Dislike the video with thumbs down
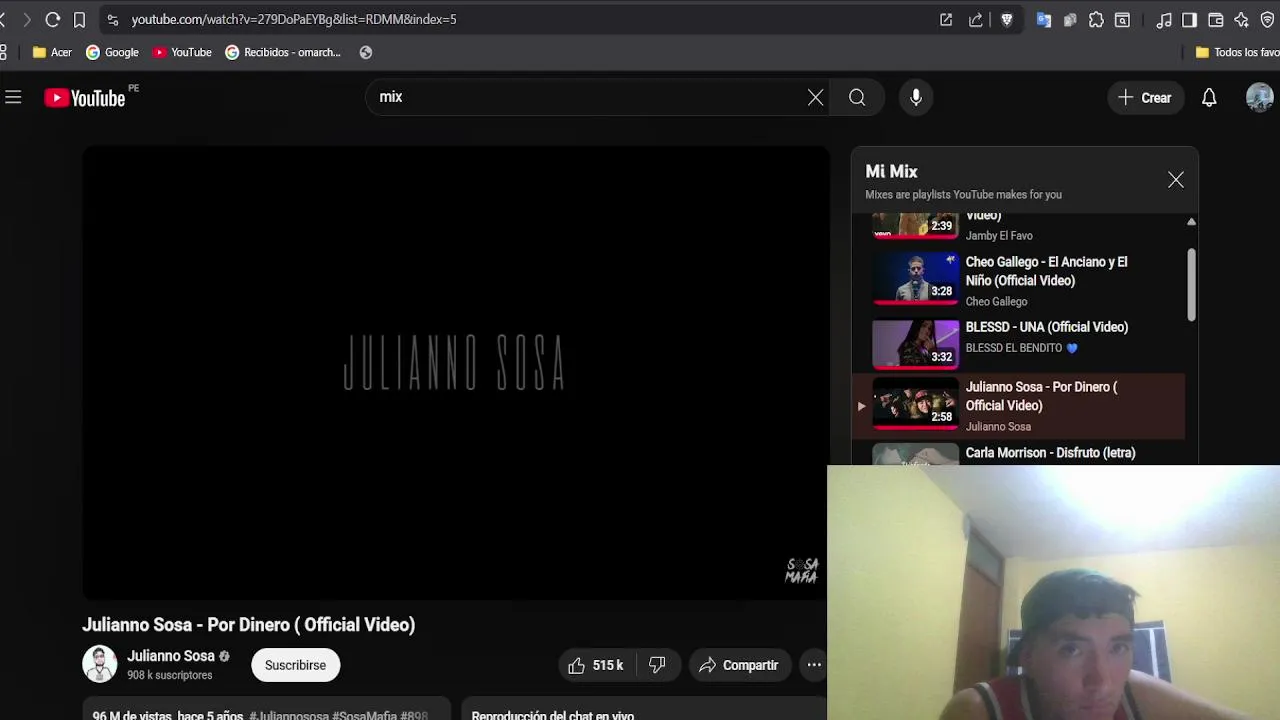This screenshot has height=720, width=1280. (657, 665)
